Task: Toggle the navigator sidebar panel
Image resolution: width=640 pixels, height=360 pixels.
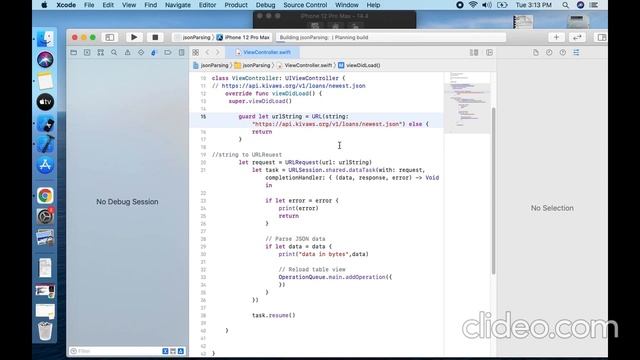Action: 110,37
